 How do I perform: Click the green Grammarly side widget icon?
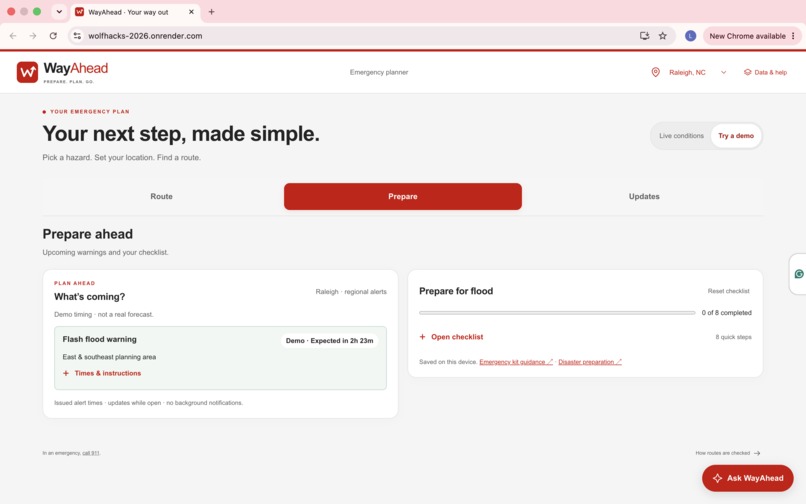[x=799, y=274]
